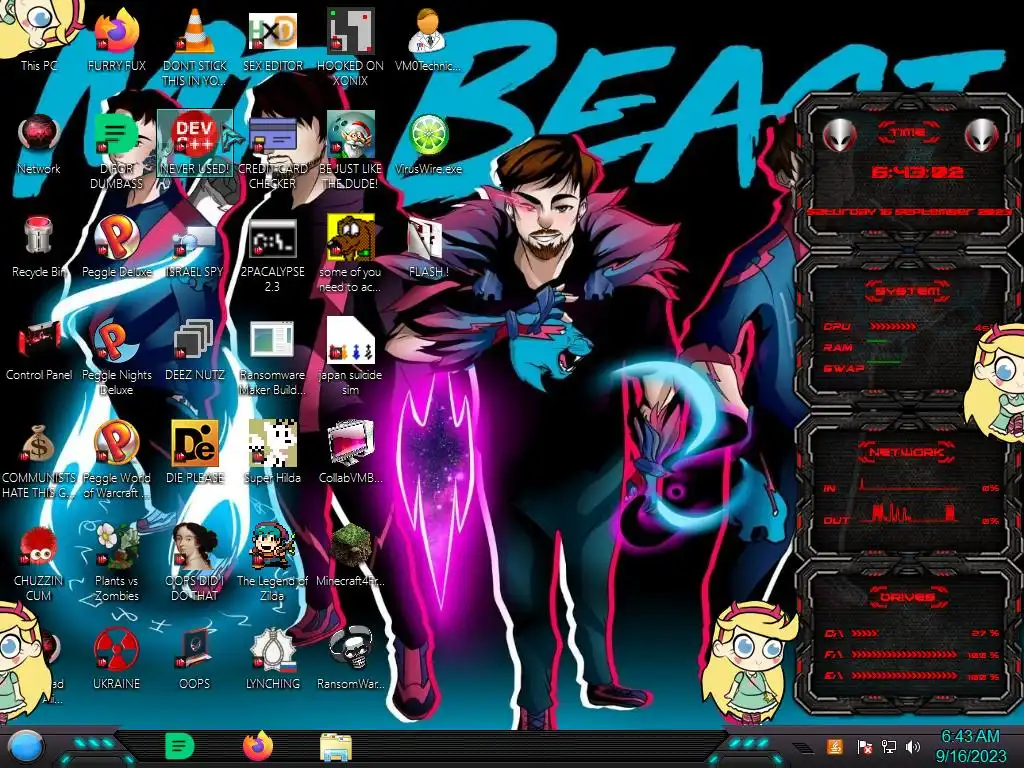Open the Control Panel icon
The width and height of the screenshot is (1024, 768).
pos(39,351)
